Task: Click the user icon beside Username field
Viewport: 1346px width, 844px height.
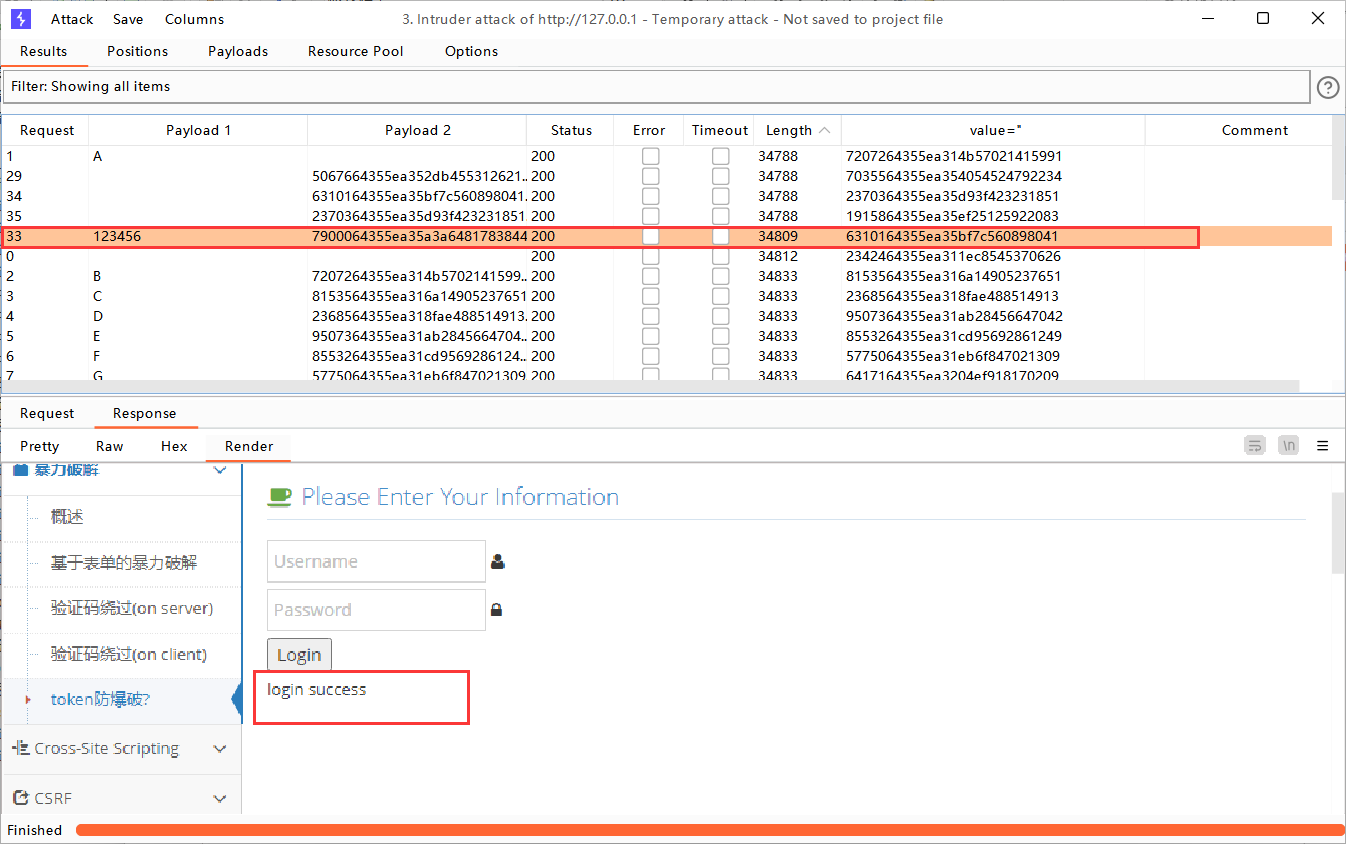Action: click(x=498, y=562)
